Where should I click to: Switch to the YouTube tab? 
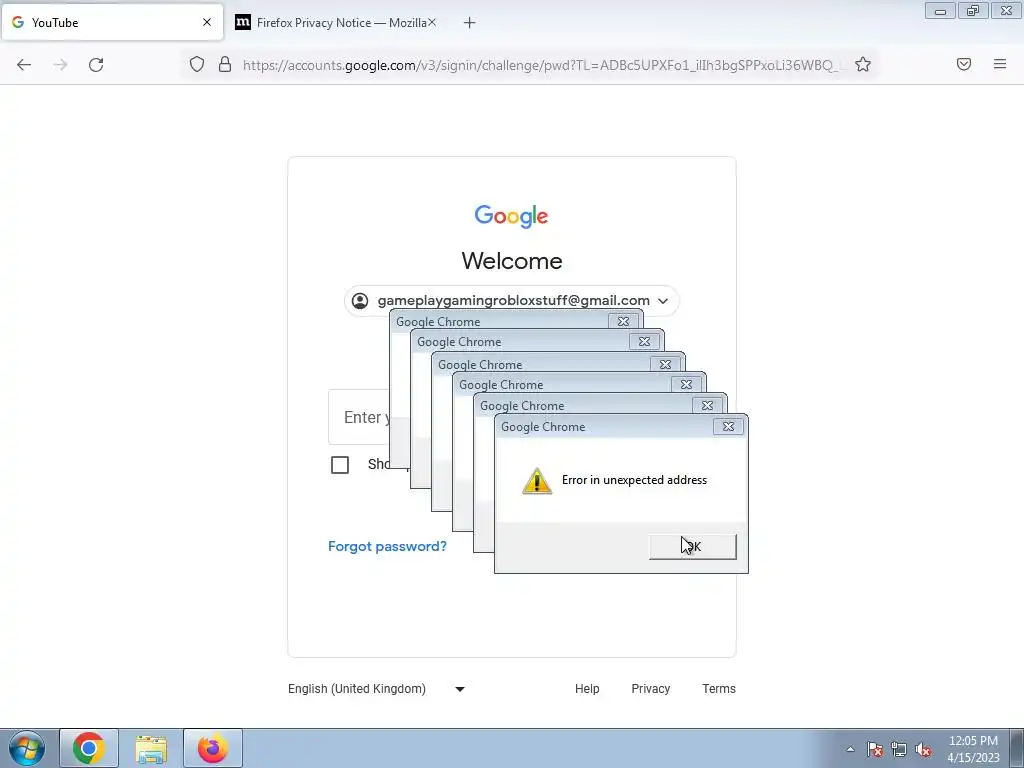tap(112, 22)
